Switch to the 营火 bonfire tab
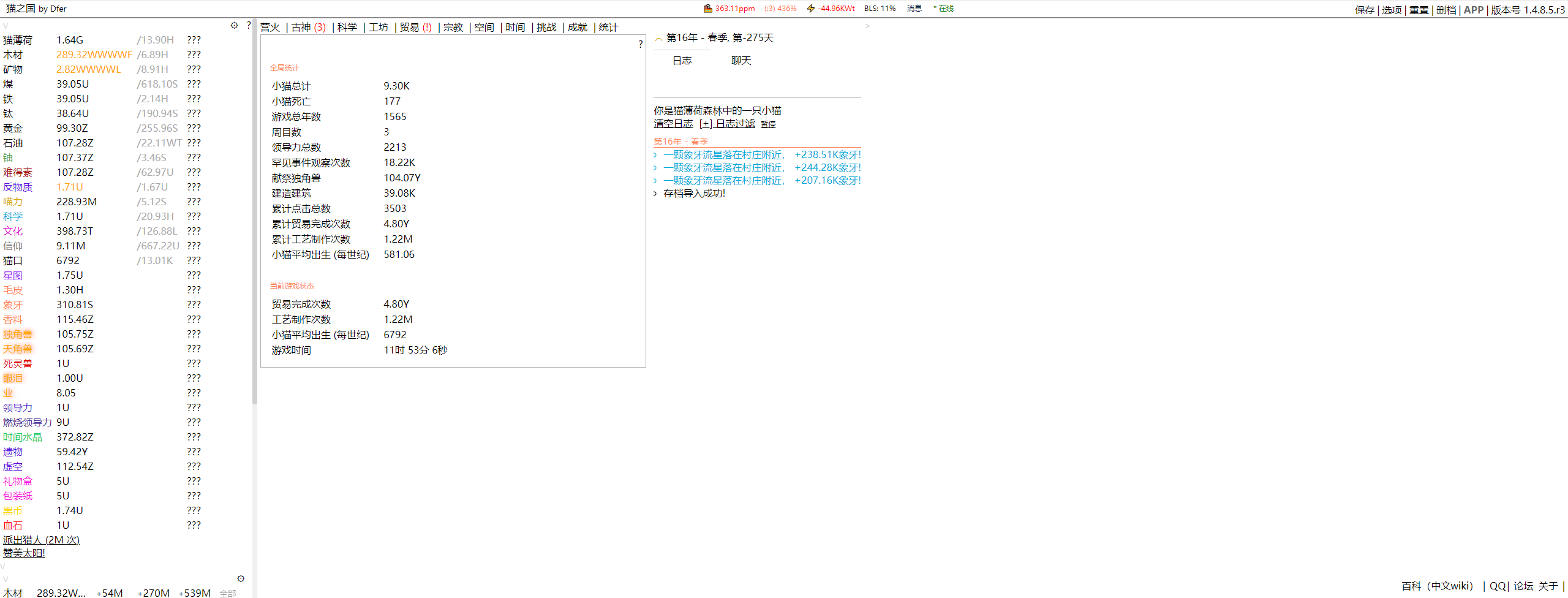Screen dimensions: 1568x598 coord(269,28)
